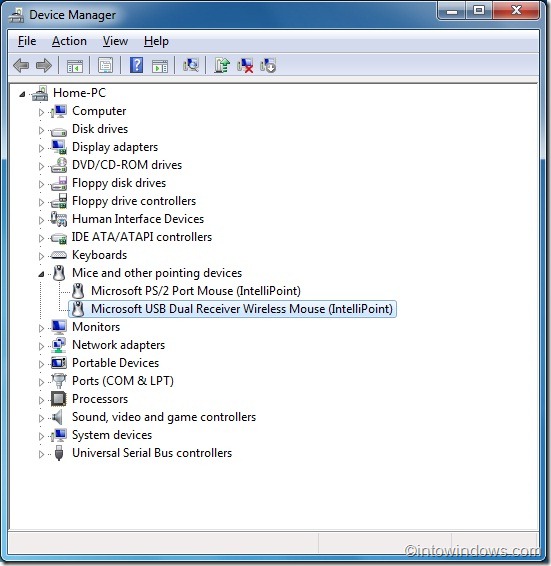
Task: Click Update Driver Software toolbar icon
Action: coord(222,65)
